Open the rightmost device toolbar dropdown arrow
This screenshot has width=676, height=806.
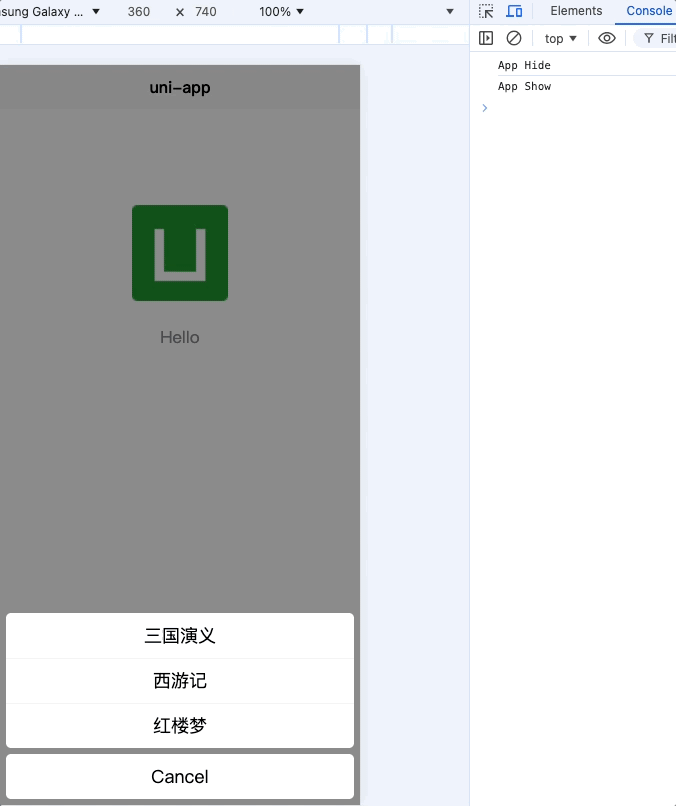(x=450, y=11)
